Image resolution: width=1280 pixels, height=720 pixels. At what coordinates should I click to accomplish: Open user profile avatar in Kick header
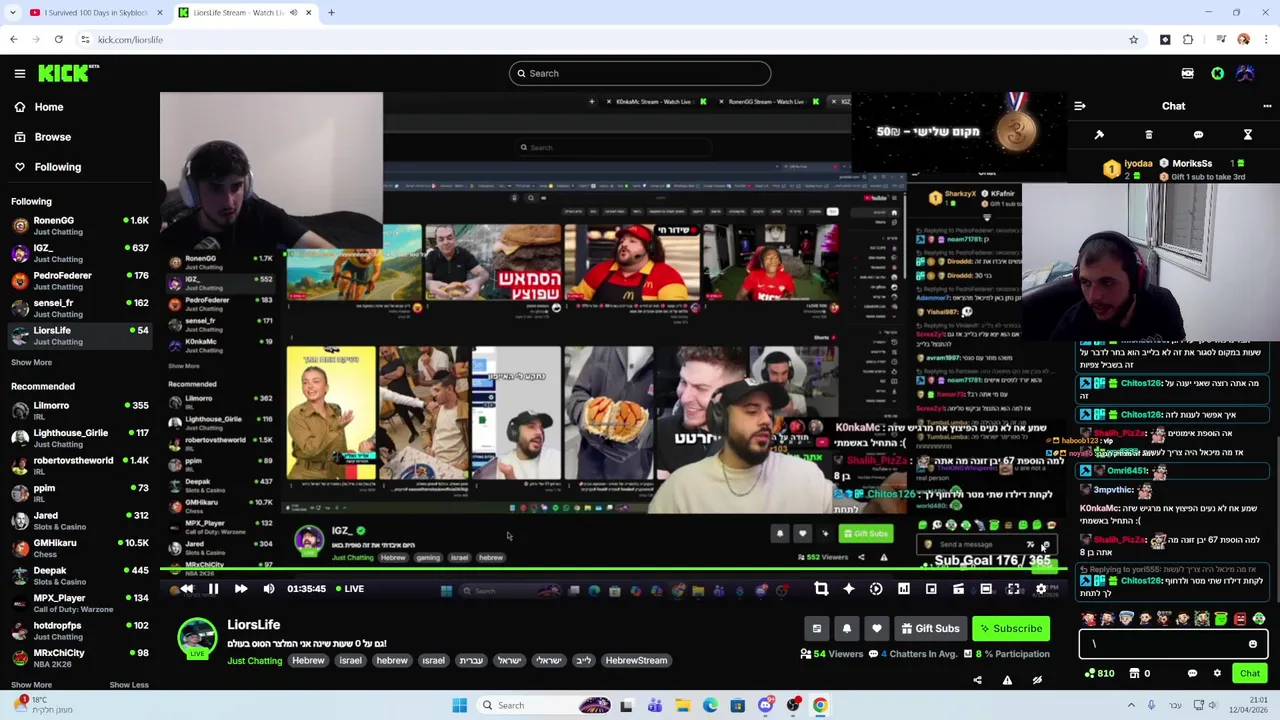pos(1246,73)
